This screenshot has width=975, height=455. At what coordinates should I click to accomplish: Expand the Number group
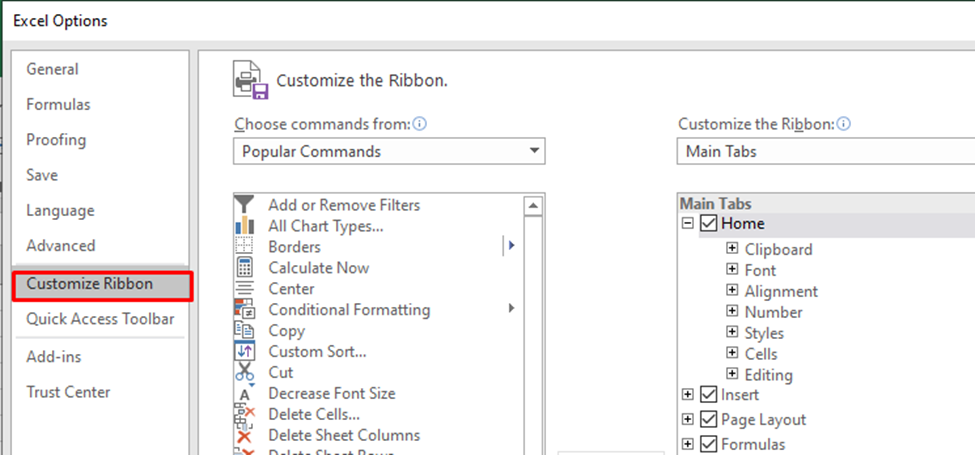tap(732, 311)
